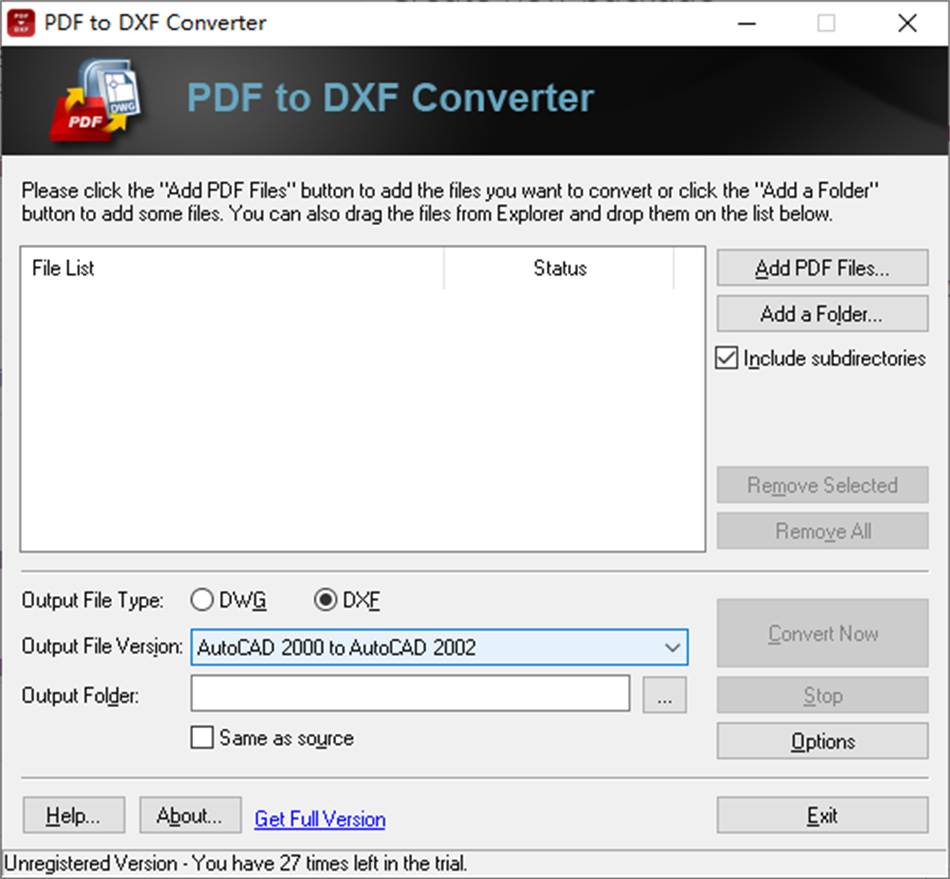Click the Status column header
The height and width of the screenshot is (879, 950).
click(x=559, y=268)
